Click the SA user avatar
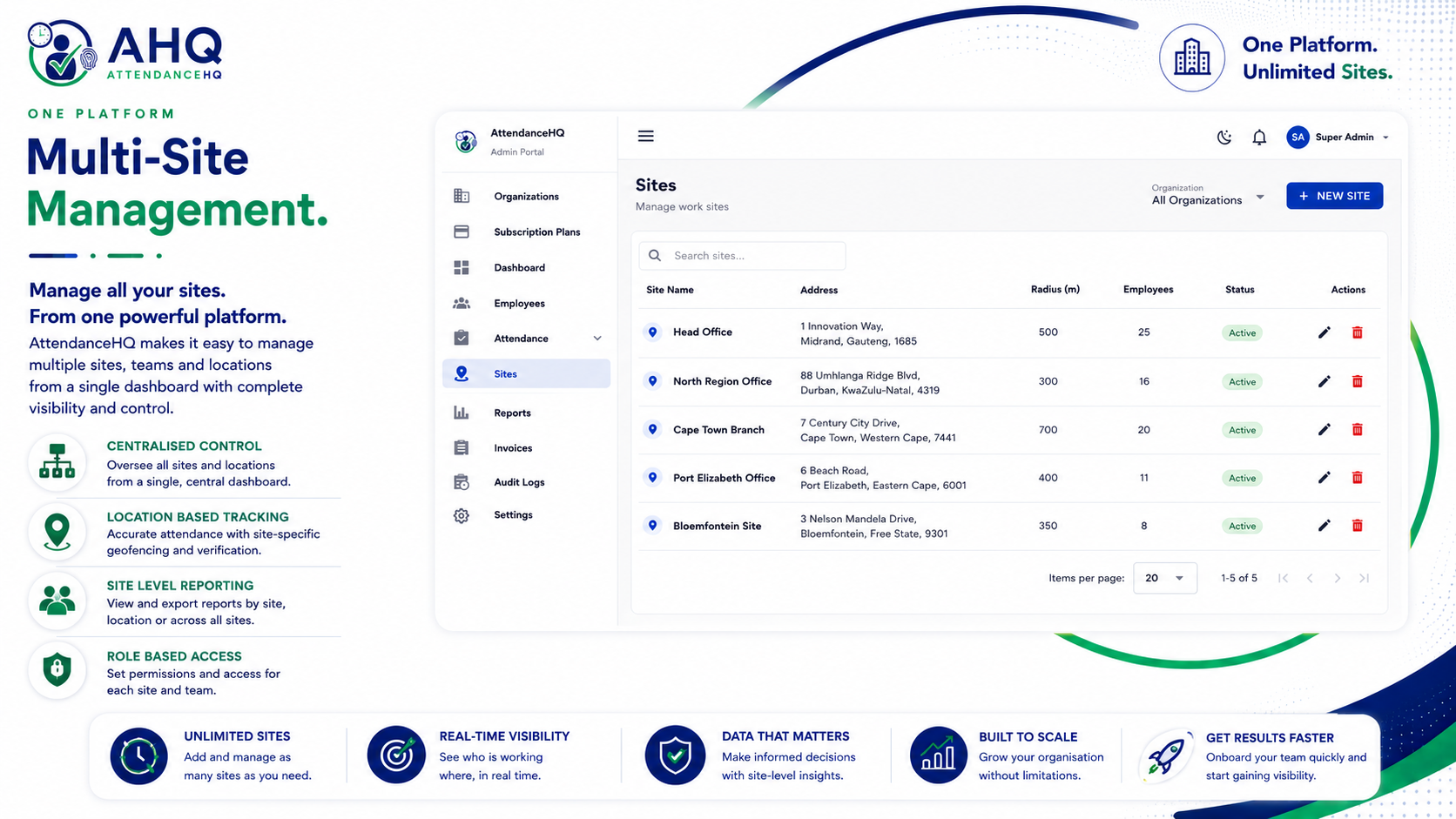1456x819 pixels. [x=1298, y=138]
